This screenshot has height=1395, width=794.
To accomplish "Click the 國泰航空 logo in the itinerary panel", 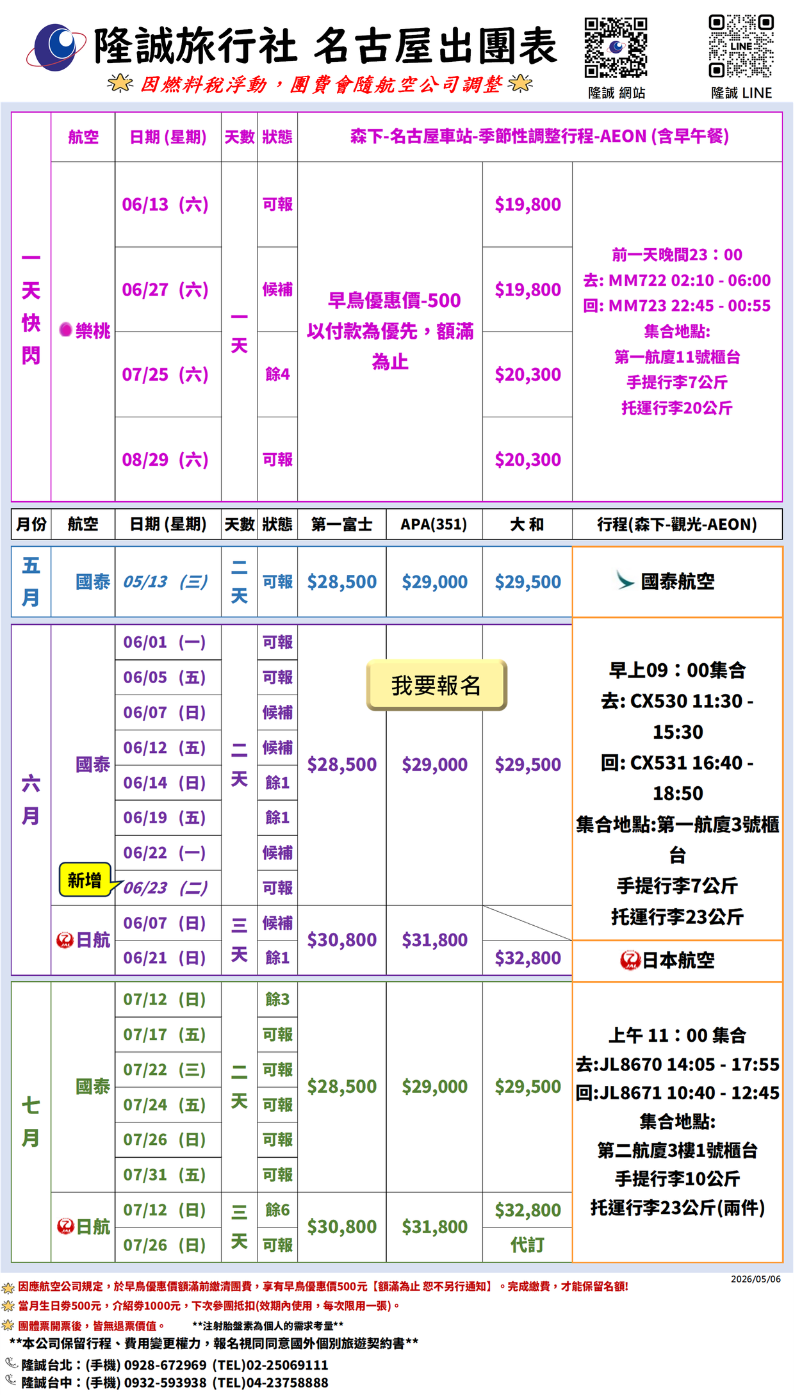I will pyautogui.click(x=626, y=581).
